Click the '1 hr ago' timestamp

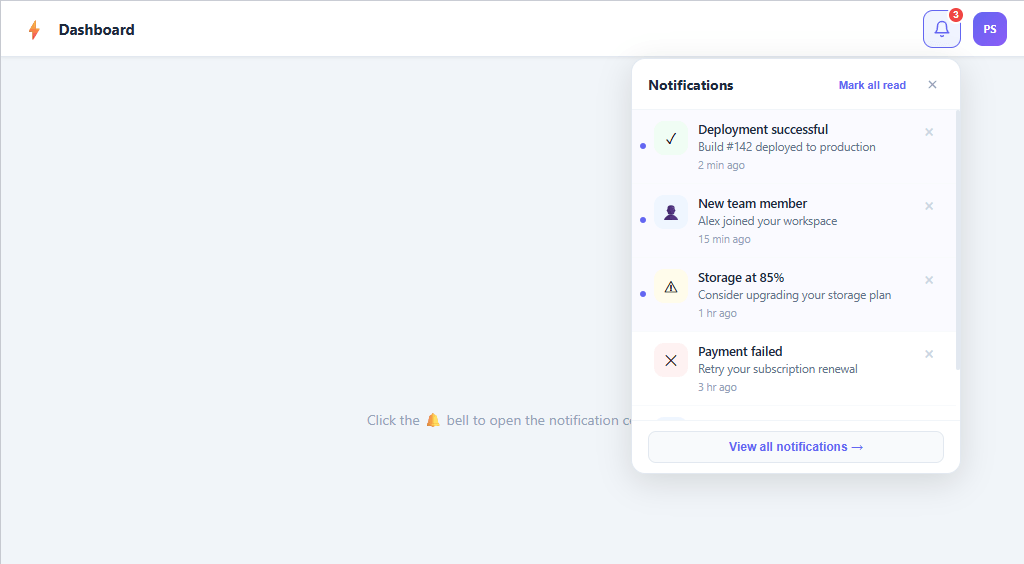point(717,313)
